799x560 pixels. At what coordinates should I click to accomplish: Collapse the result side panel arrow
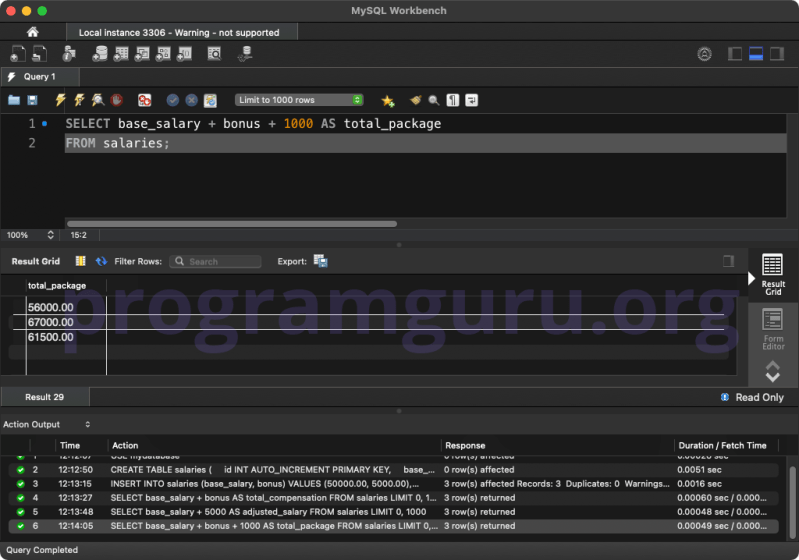click(751, 278)
